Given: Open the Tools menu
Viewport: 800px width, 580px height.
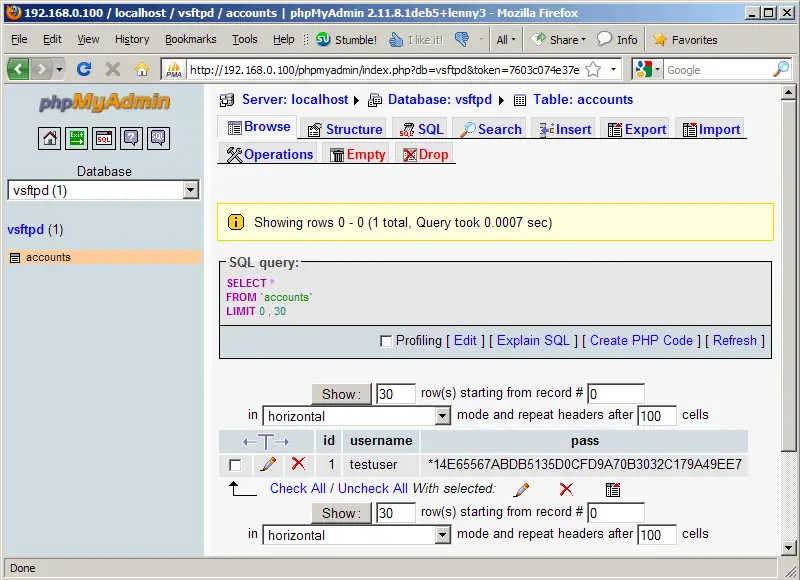Looking at the screenshot, I should pos(244,39).
